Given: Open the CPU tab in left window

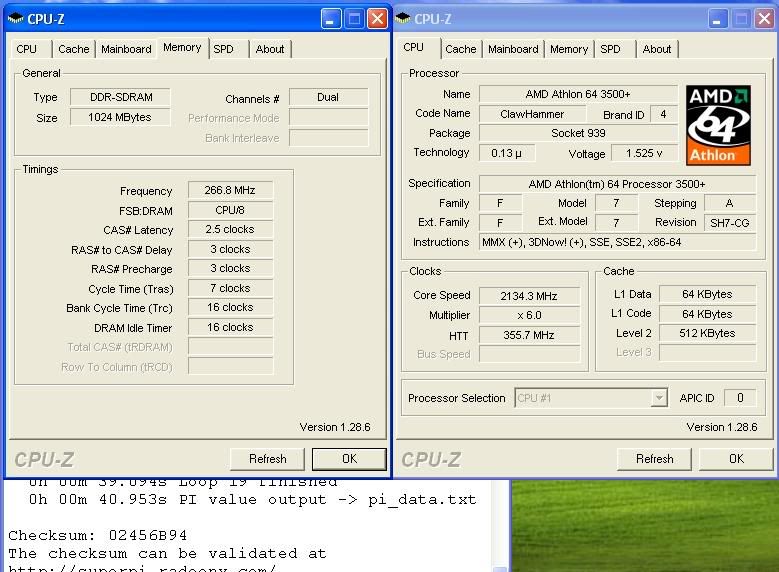Looking at the screenshot, I should (27, 49).
